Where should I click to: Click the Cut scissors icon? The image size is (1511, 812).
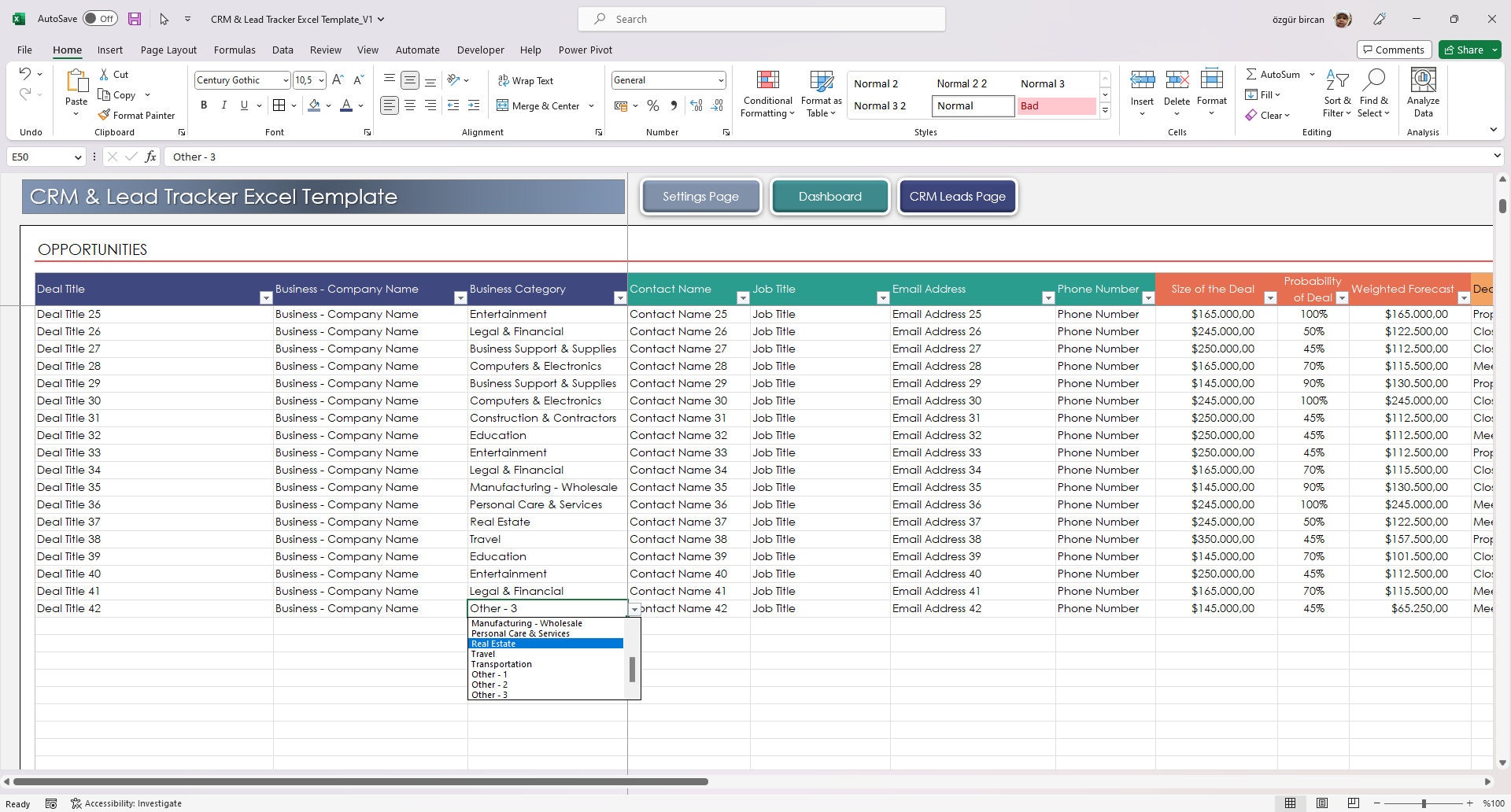pos(104,74)
